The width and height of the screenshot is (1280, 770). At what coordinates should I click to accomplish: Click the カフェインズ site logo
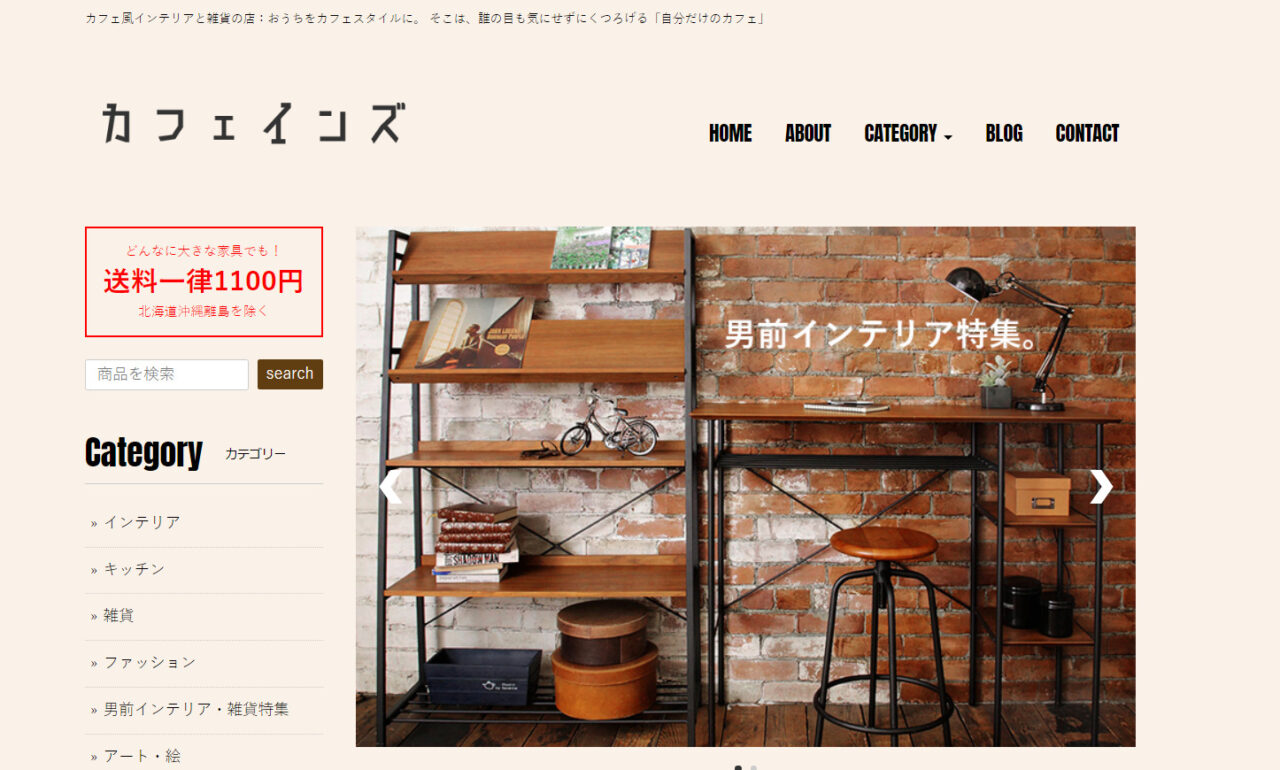coord(253,123)
